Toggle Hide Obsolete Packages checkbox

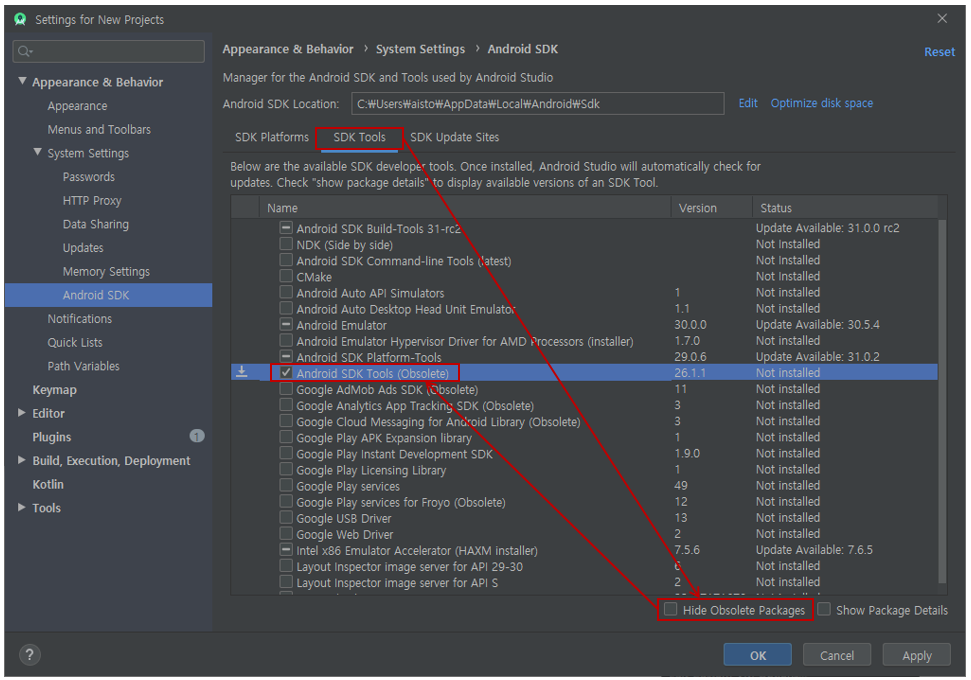[x=670, y=609]
